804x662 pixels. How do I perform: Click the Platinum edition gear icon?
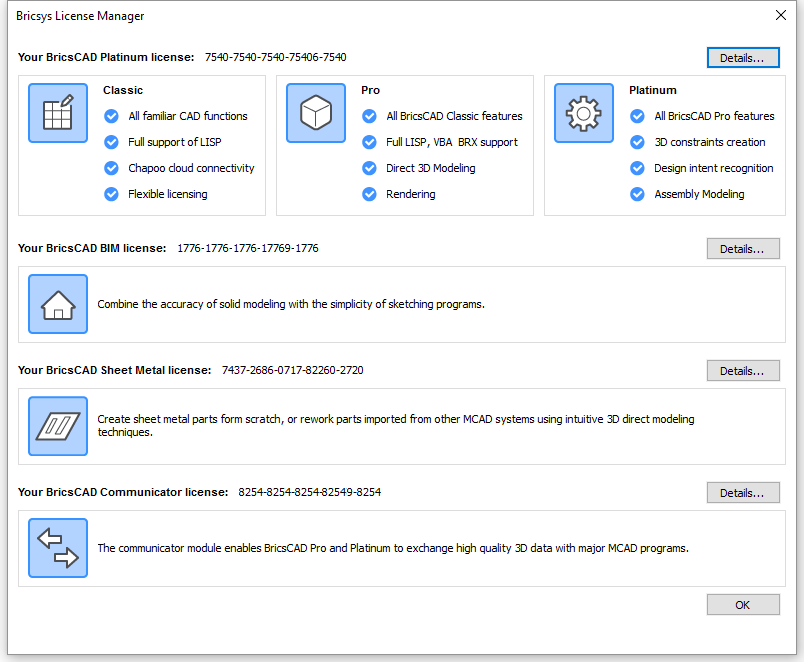click(x=584, y=113)
